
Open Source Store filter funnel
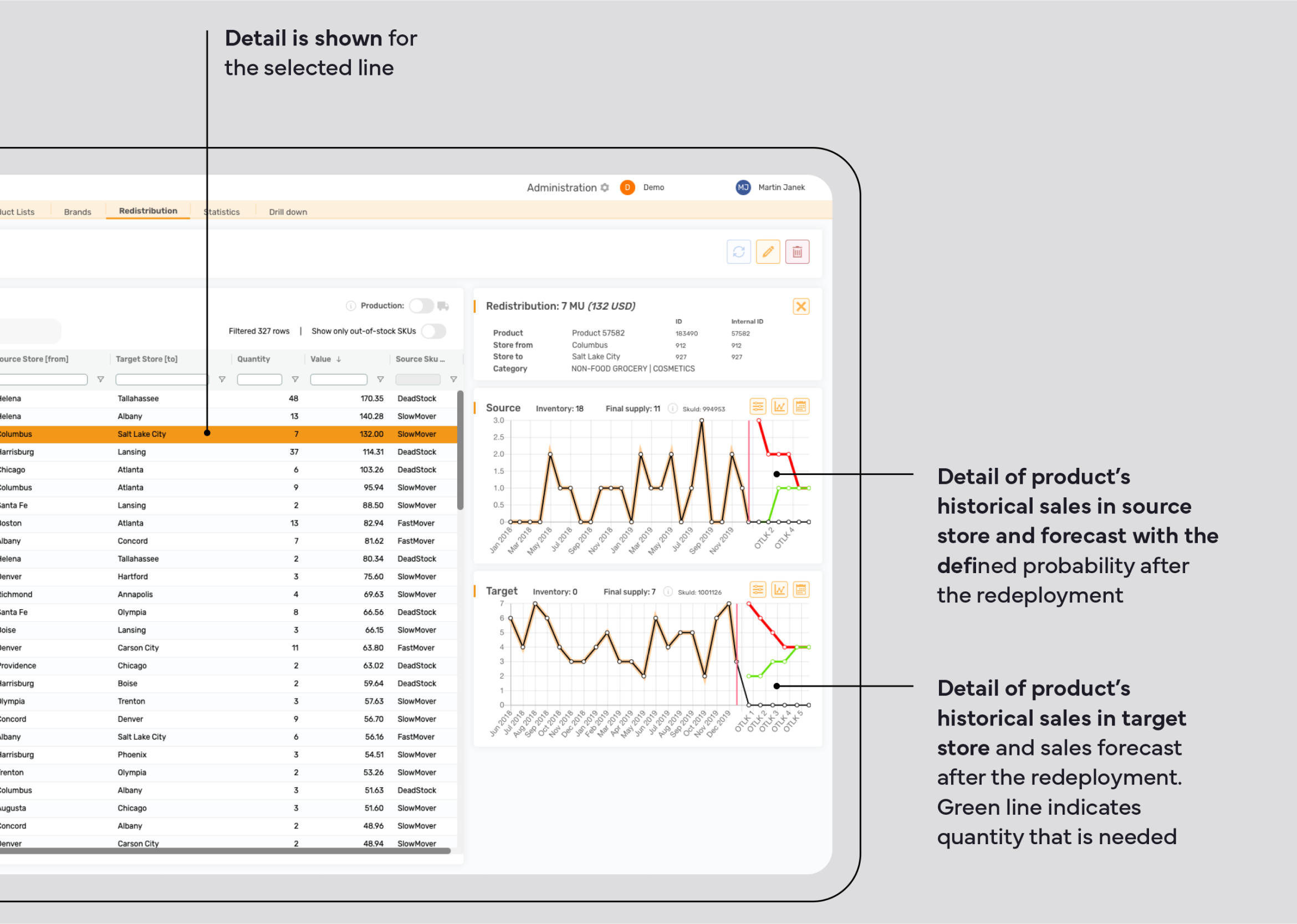coord(101,380)
